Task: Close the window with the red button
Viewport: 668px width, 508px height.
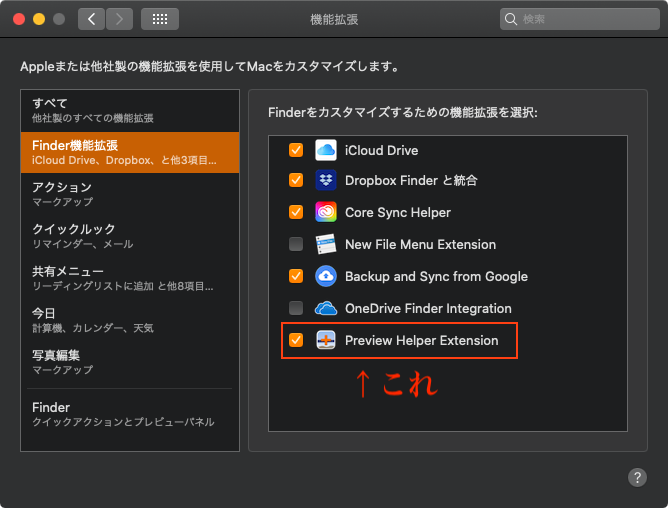Action: (x=19, y=19)
